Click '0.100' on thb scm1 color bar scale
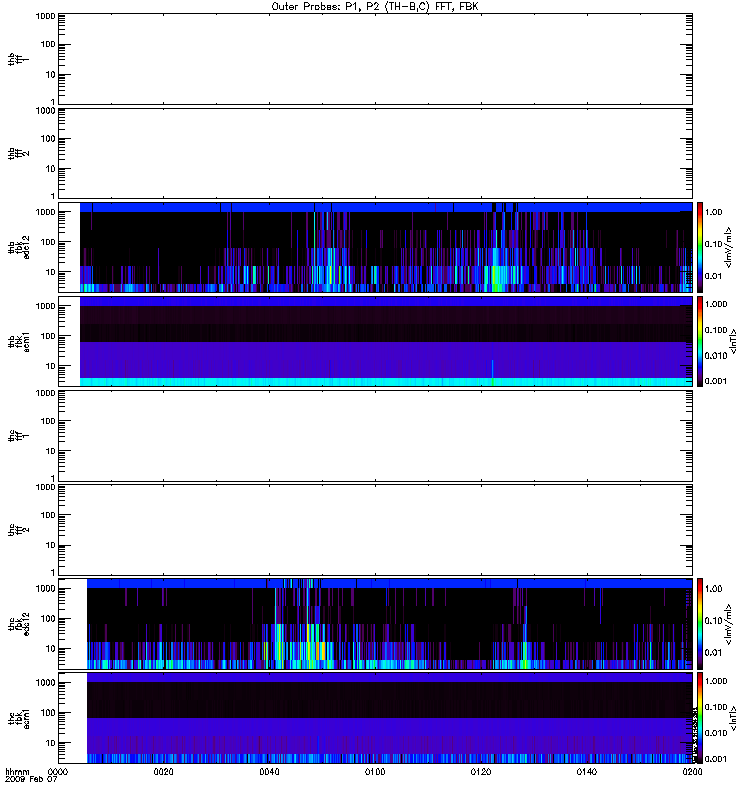Viewport: 750px width, 800px height. coord(716,330)
